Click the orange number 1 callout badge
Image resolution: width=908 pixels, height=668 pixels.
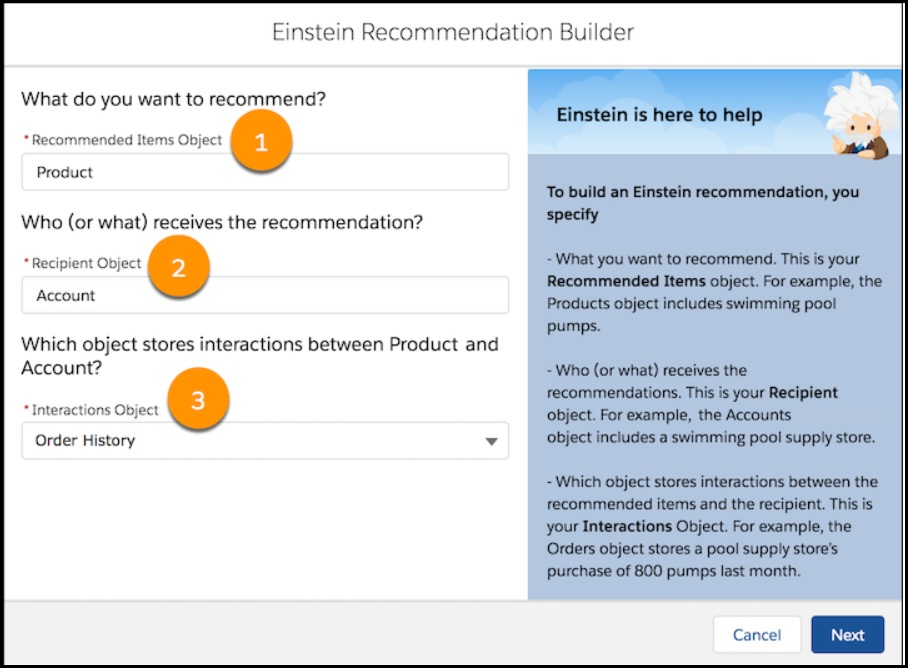coord(261,141)
